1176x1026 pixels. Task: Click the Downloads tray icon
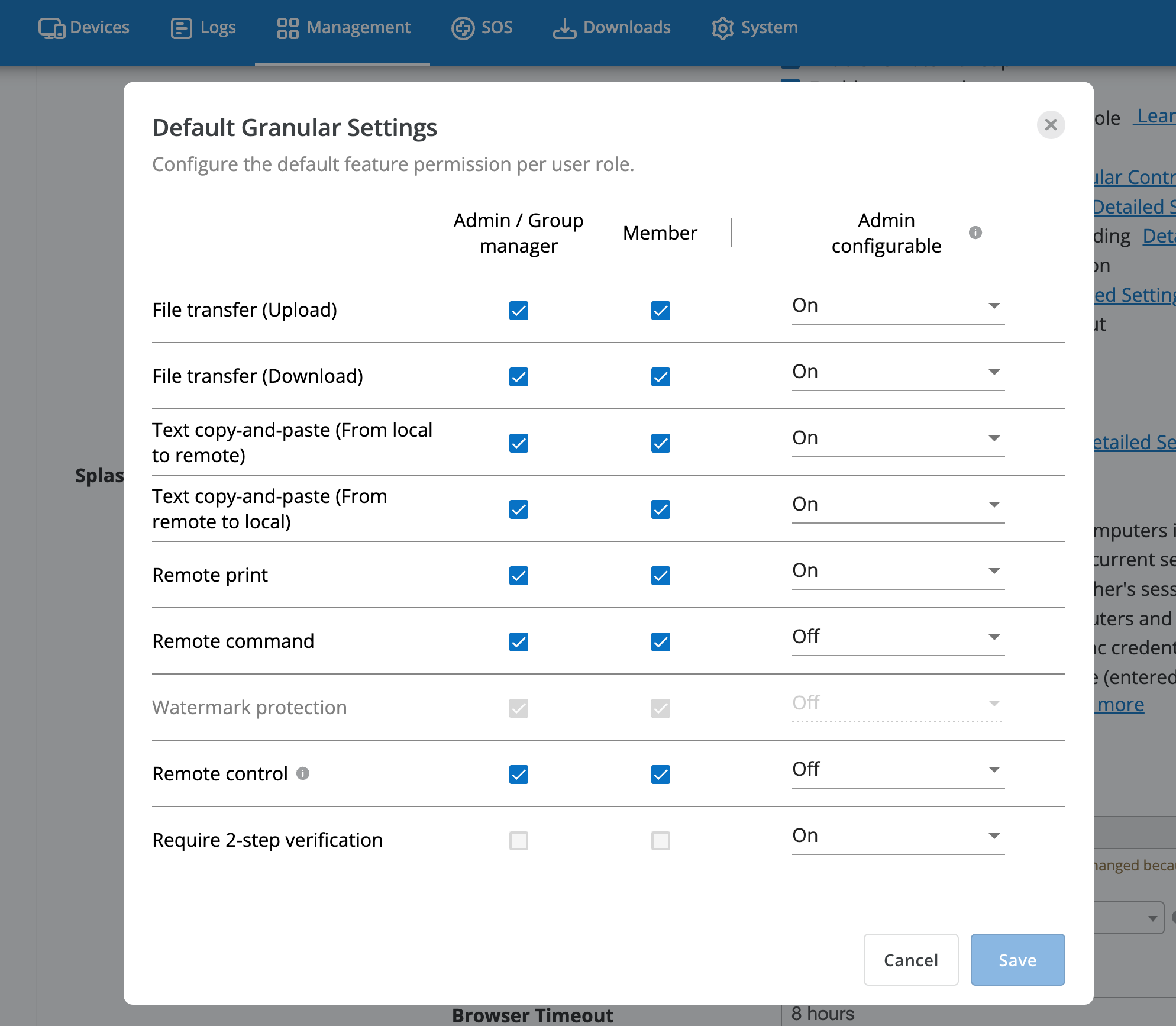point(564,28)
